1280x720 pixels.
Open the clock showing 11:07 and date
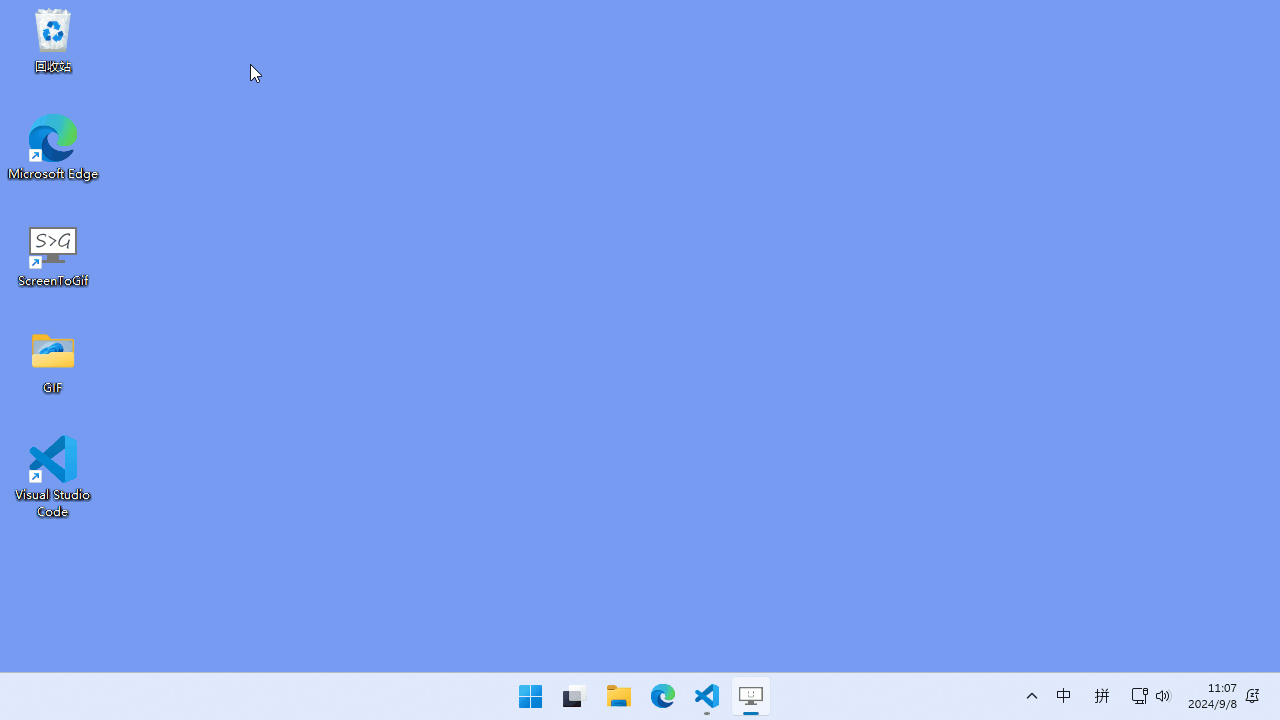click(1212, 696)
